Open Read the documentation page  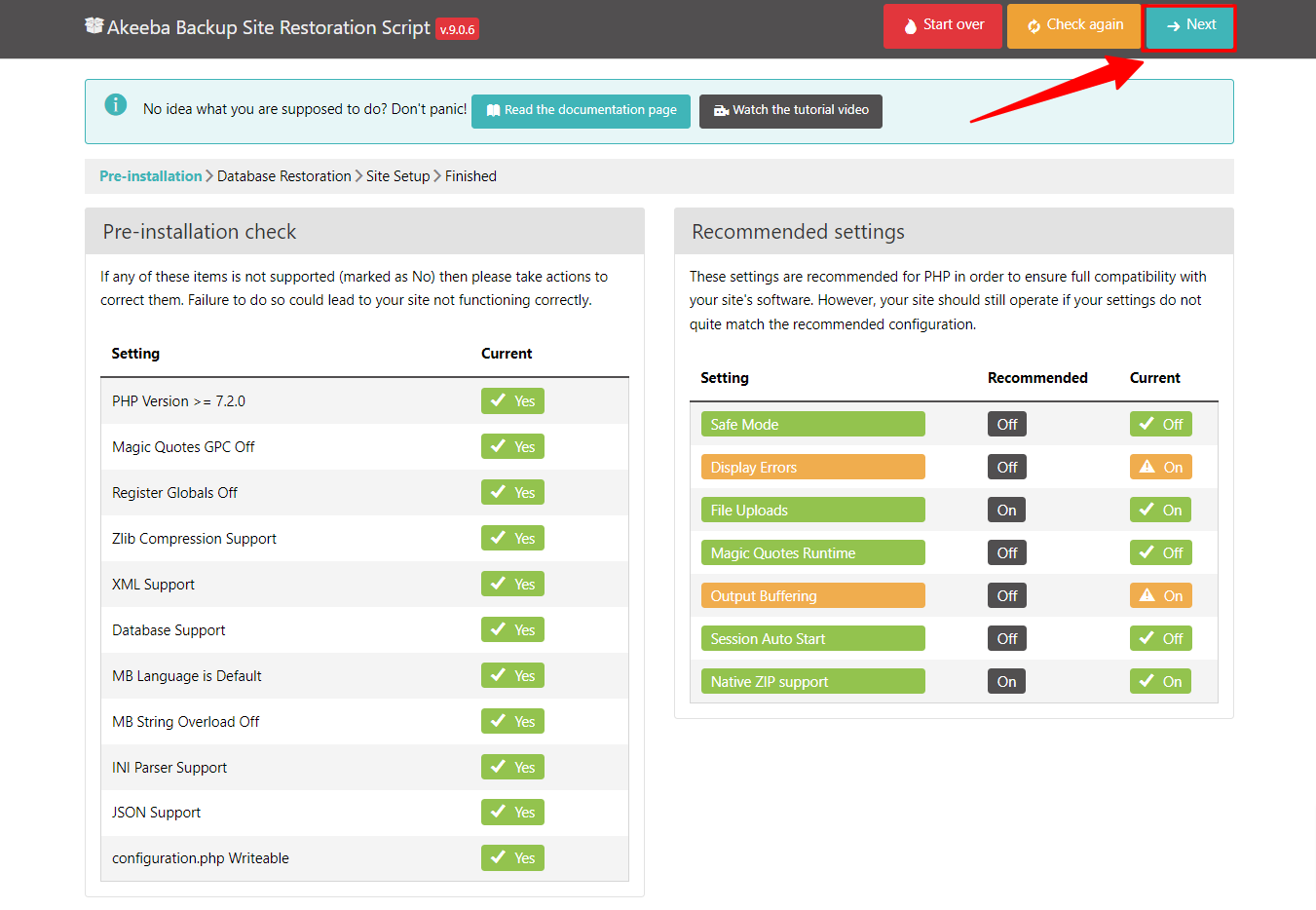[581, 111]
